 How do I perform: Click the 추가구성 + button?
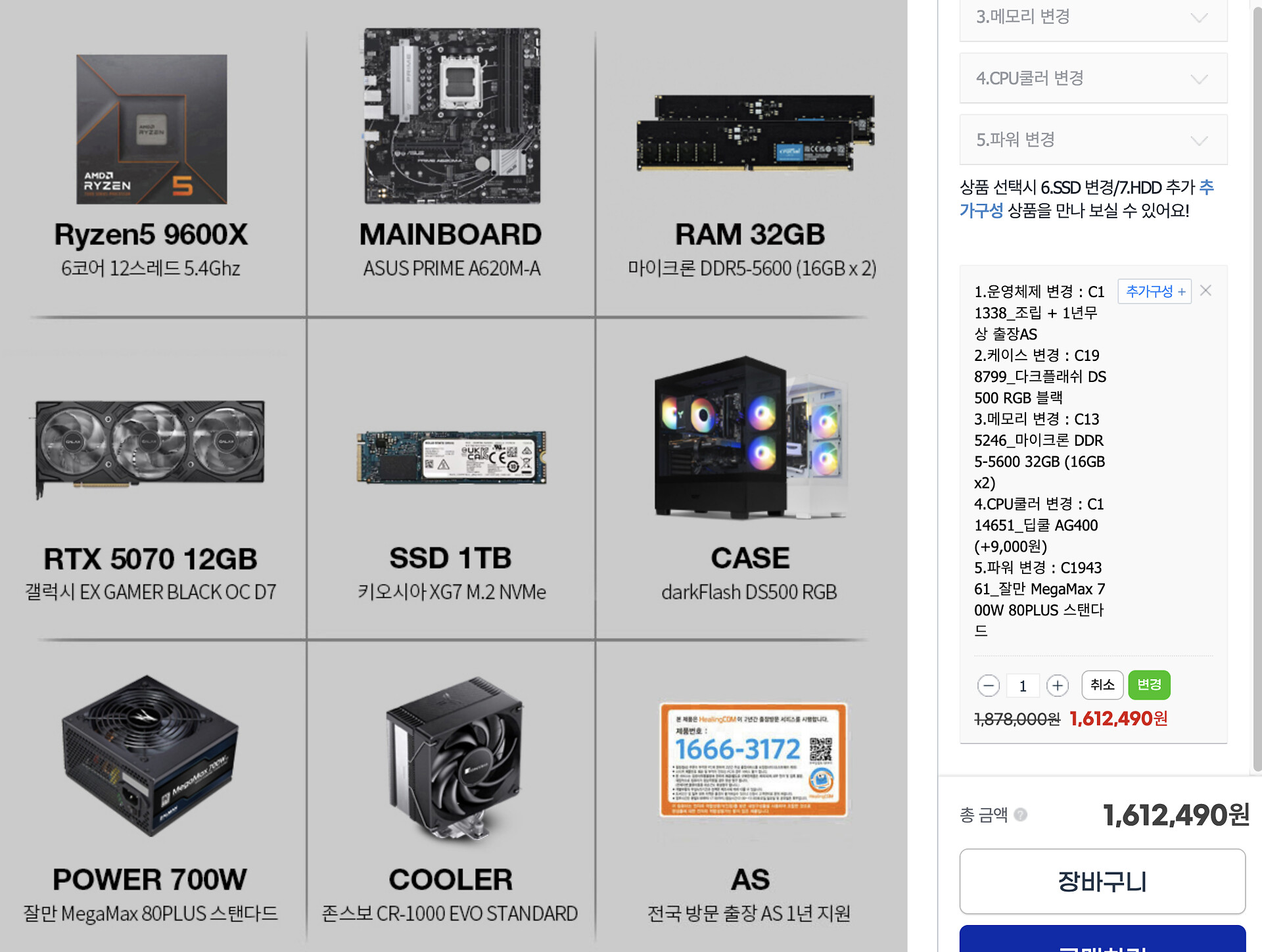[x=1155, y=291]
